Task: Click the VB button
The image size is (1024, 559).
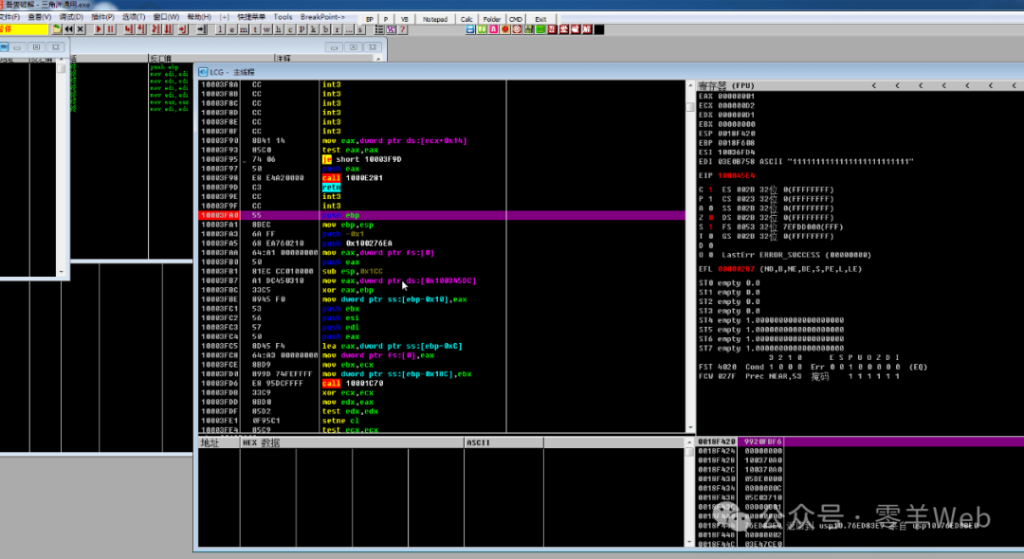Action: 404,19
